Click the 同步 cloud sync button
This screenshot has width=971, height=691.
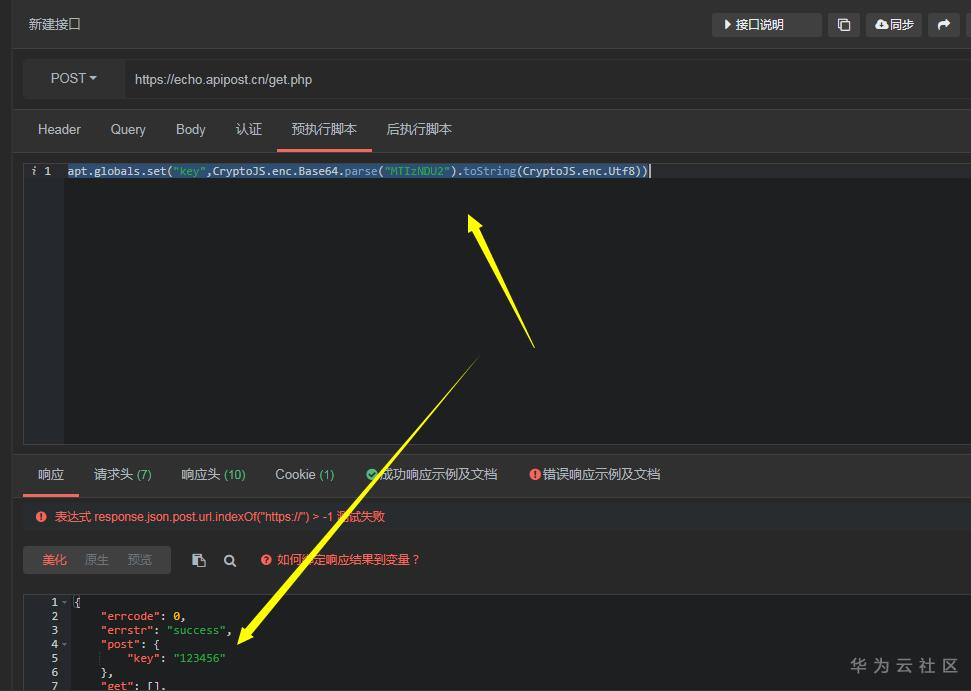click(x=894, y=25)
